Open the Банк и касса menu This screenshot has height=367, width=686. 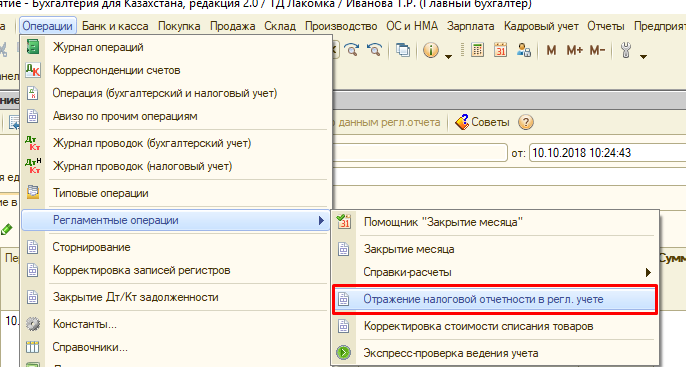pos(115,26)
